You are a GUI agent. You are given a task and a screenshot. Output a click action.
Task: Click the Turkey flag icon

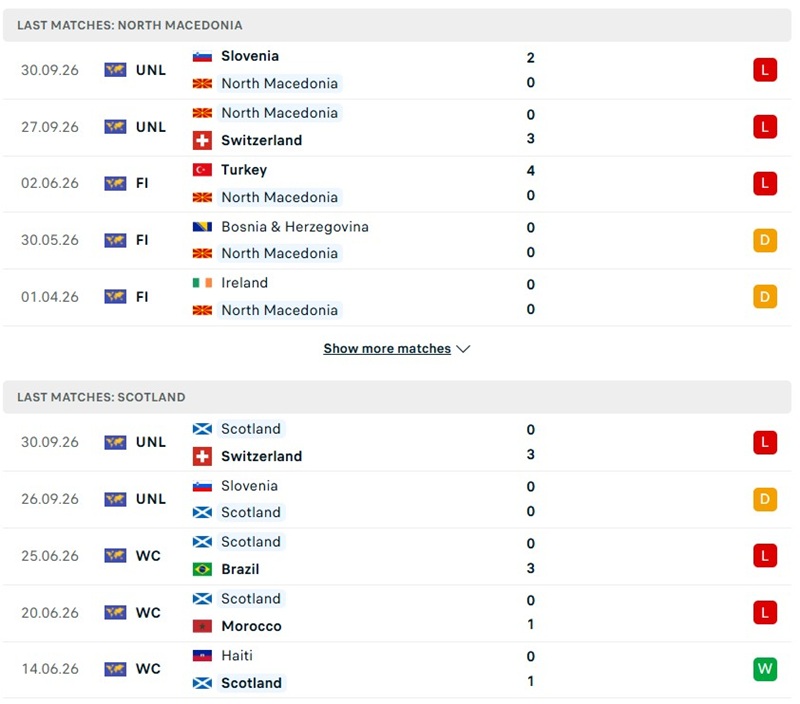(x=202, y=170)
